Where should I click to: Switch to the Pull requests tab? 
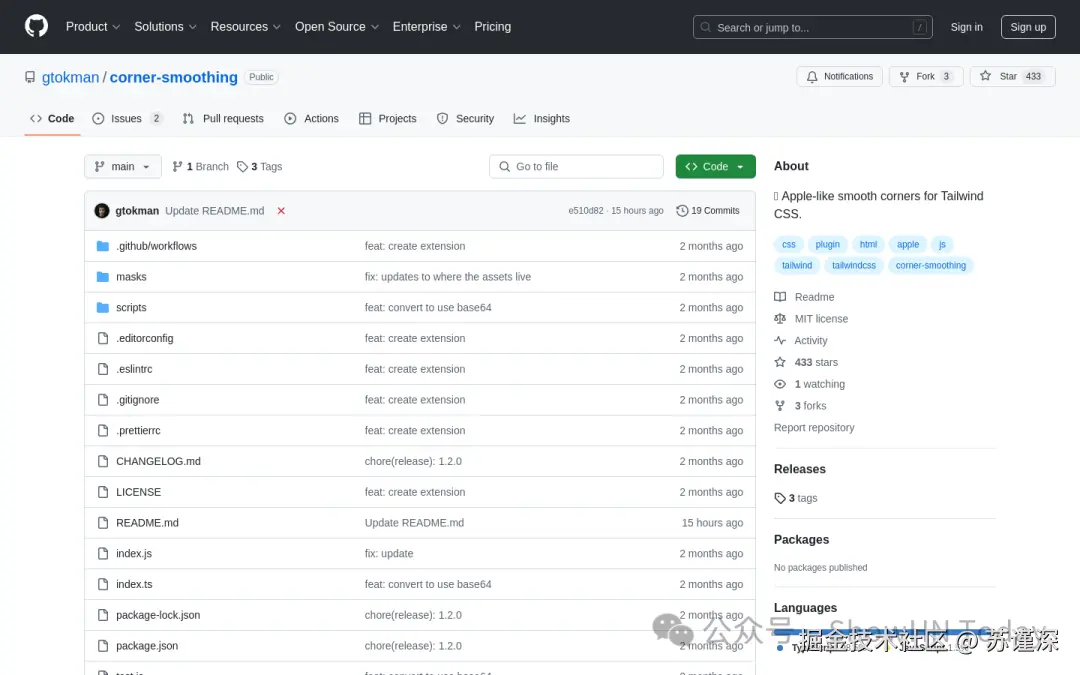pos(223,118)
